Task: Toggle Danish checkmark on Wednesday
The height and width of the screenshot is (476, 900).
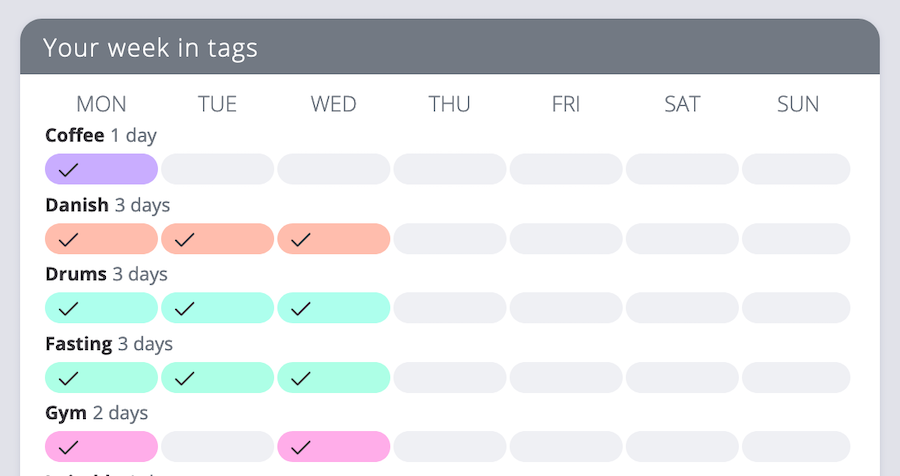Action: pyautogui.click(x=333, y=238)
